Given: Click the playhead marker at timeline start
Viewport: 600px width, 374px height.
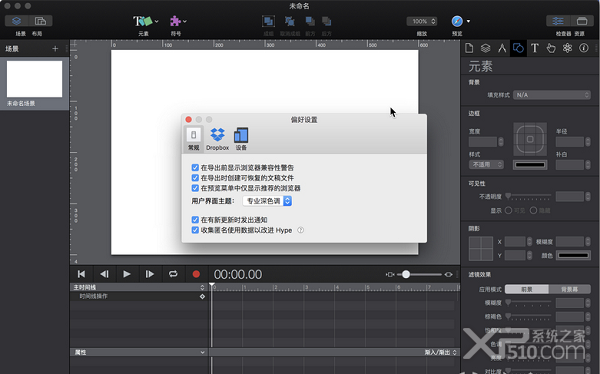Looking at the screenshot, I should (x=212, y=285).
